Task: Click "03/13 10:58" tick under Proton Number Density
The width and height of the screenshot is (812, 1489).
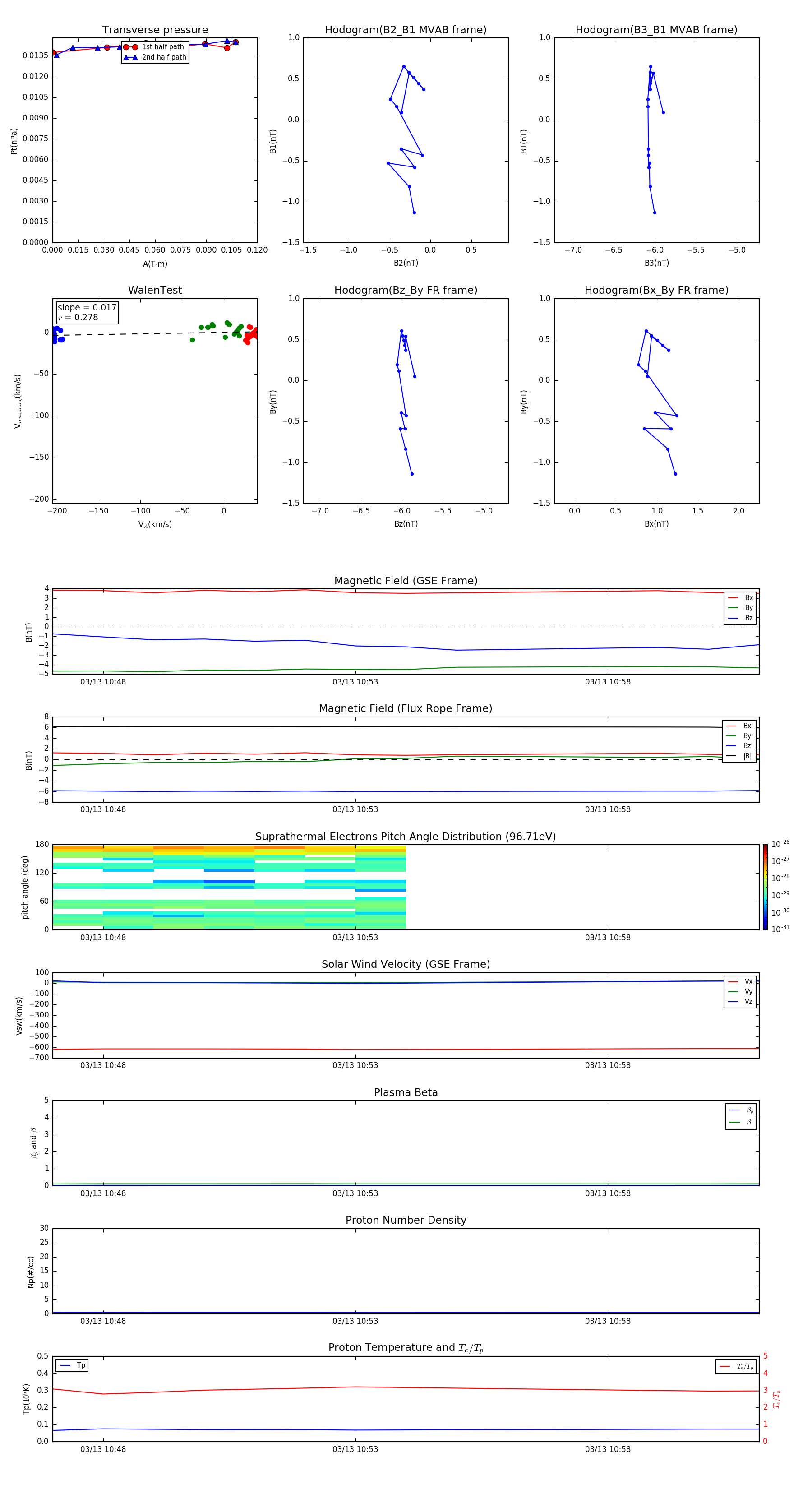Action: click(x=607, y=1321)
